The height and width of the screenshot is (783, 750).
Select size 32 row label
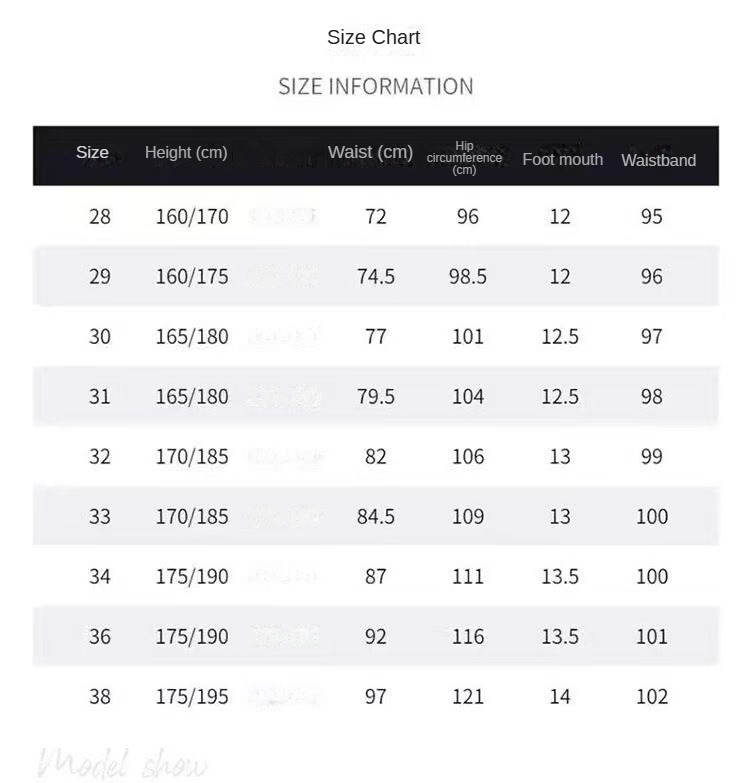point(100,456)
